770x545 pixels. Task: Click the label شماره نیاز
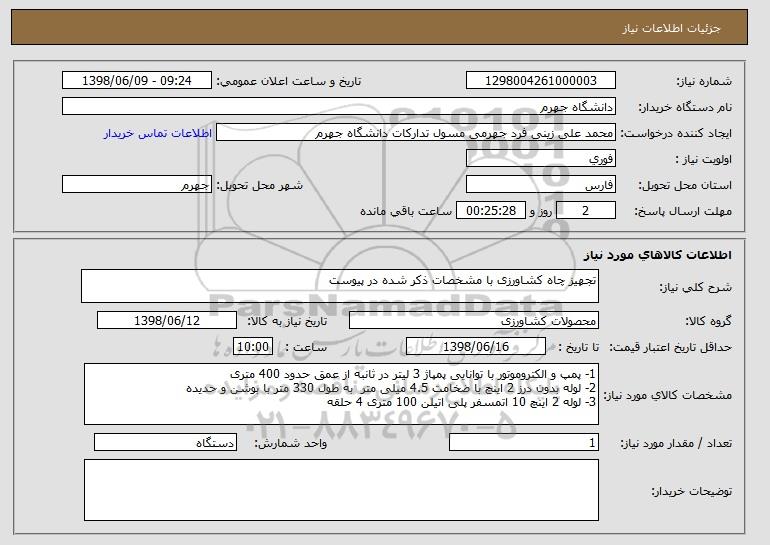704,81
